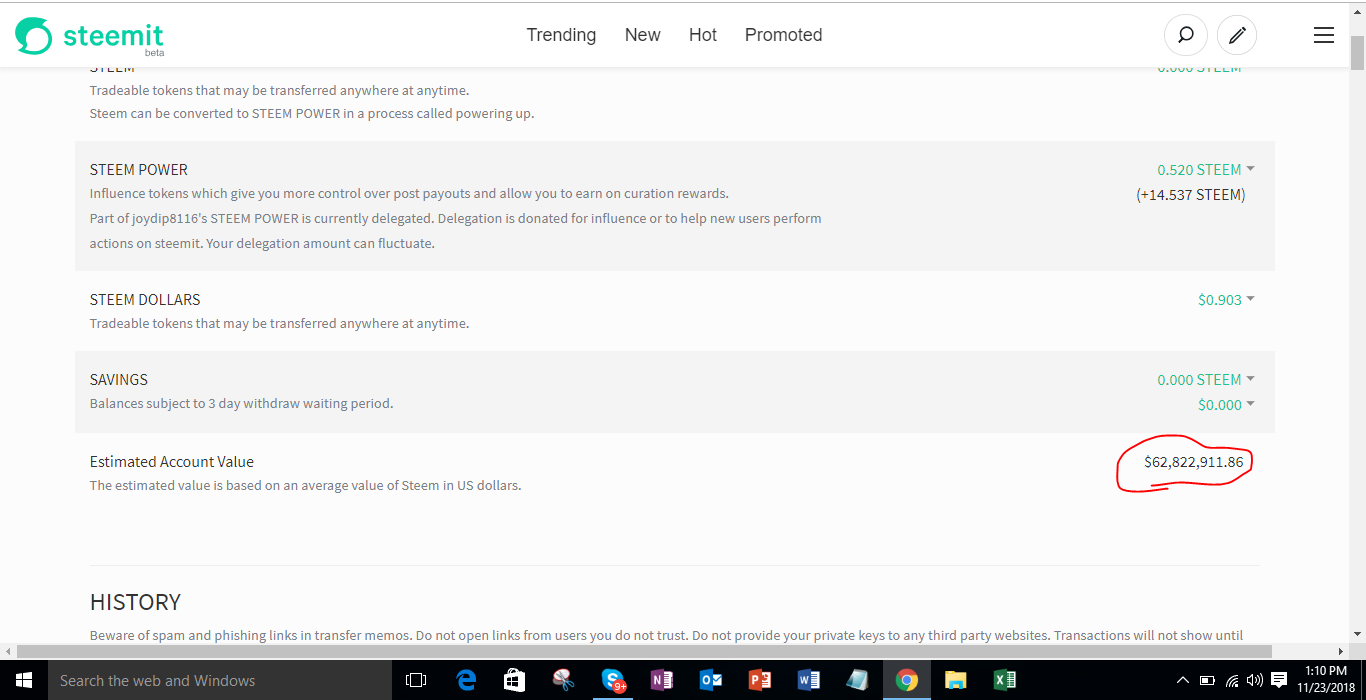Image resolution: width=1366 pixels, height=700 pixels.
Task: Click the (+14.537 STEEM) delegation amount
Action: point(1190,195)
